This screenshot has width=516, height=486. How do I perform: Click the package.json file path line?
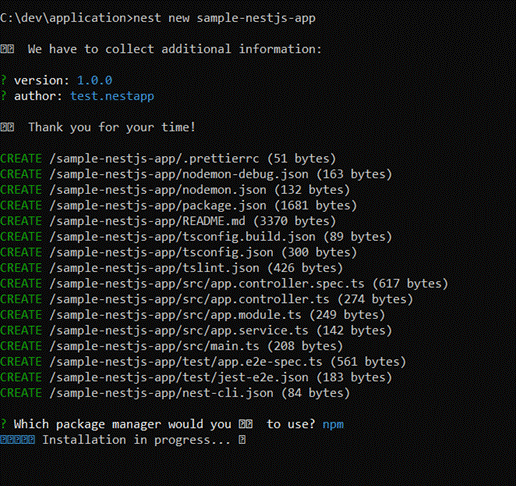click(178, 206)
